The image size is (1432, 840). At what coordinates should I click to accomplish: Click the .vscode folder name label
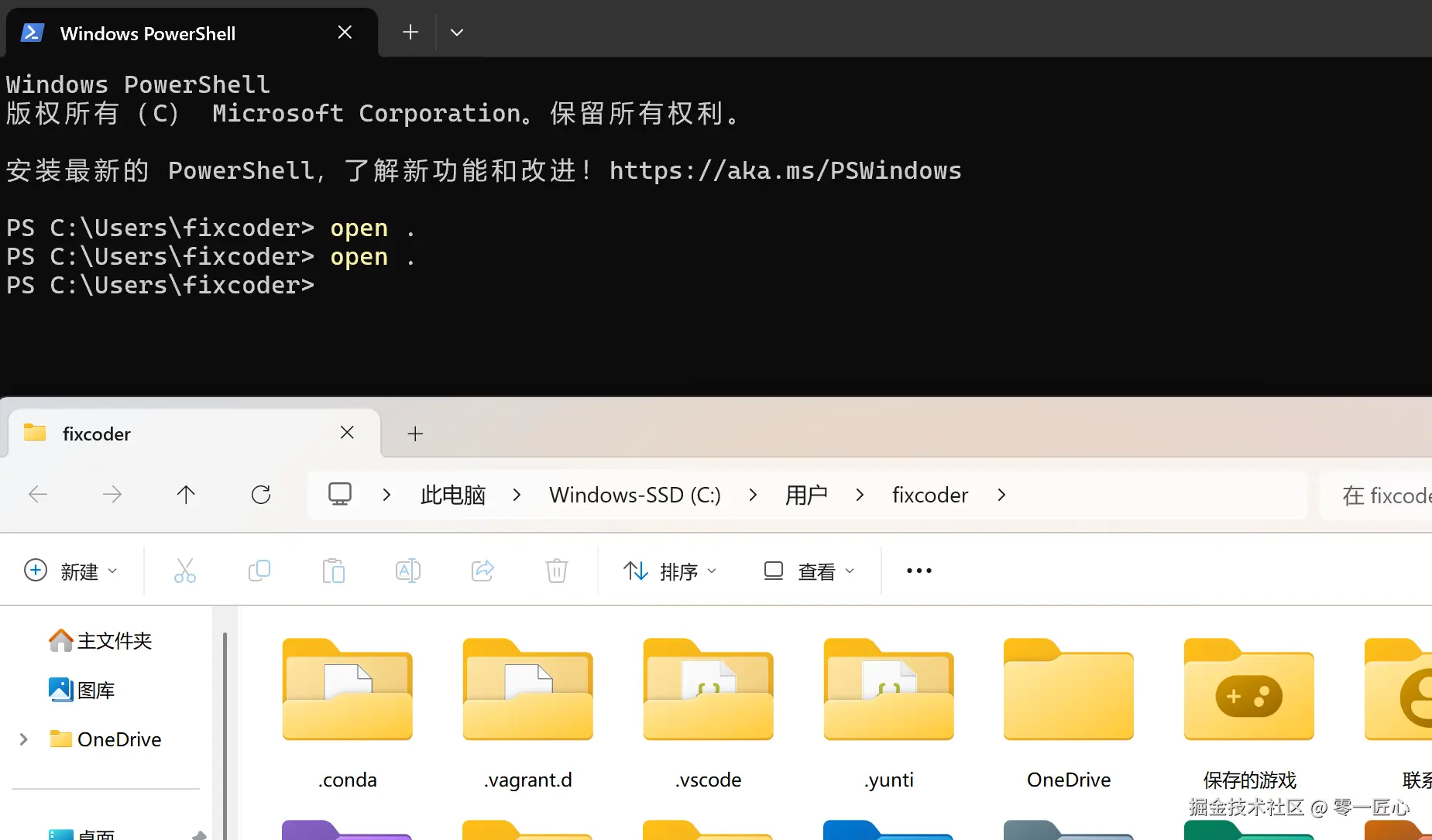709,780
